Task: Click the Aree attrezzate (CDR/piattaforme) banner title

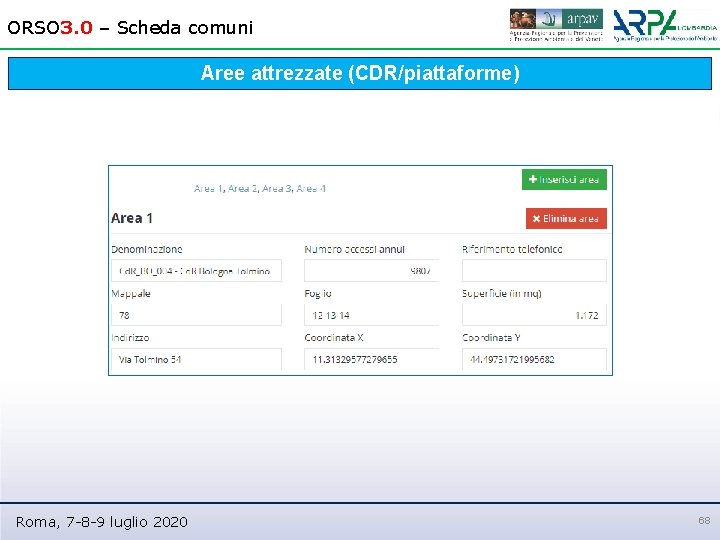Action: pos(360,73)
